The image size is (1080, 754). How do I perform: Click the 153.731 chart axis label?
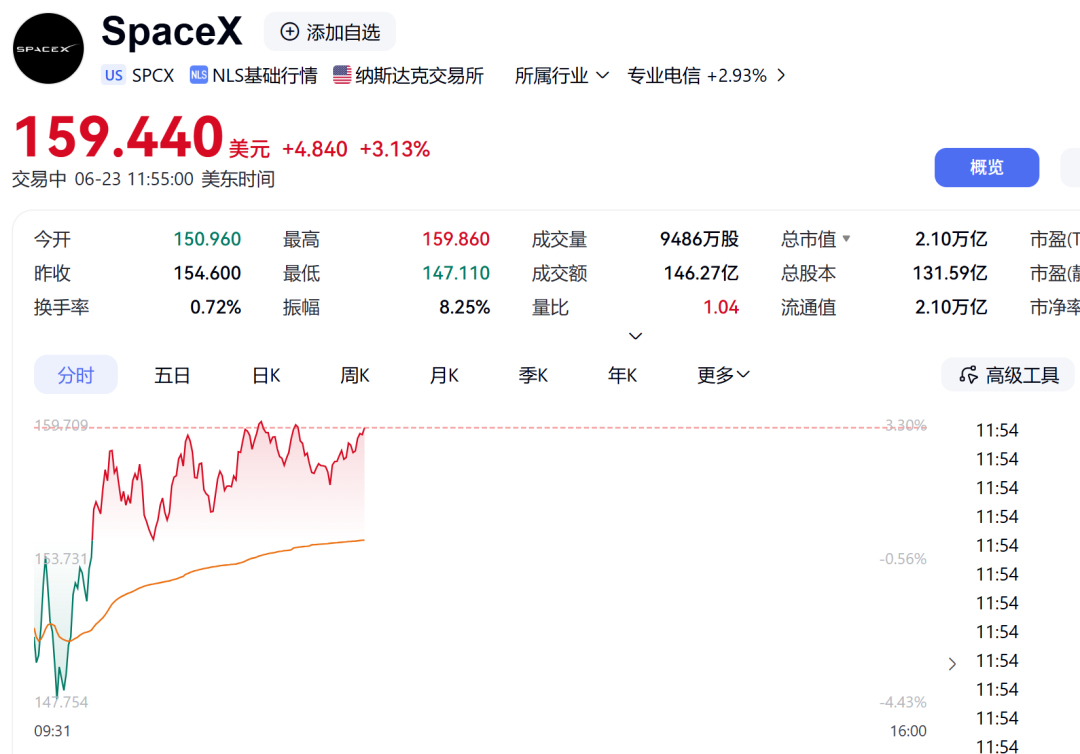[61, 558]
